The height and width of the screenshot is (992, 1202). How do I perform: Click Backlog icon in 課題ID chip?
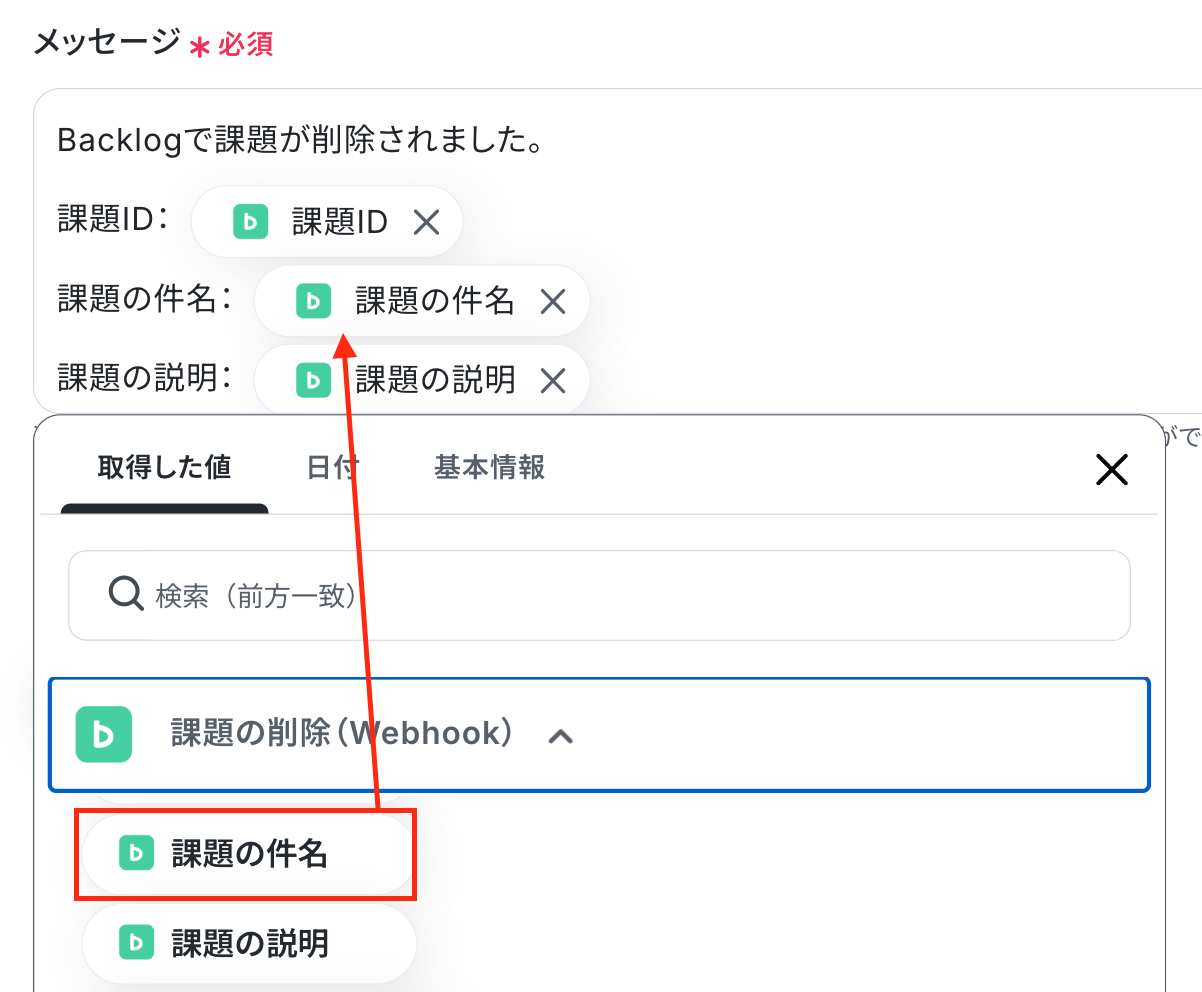click(x=250, y=222)
